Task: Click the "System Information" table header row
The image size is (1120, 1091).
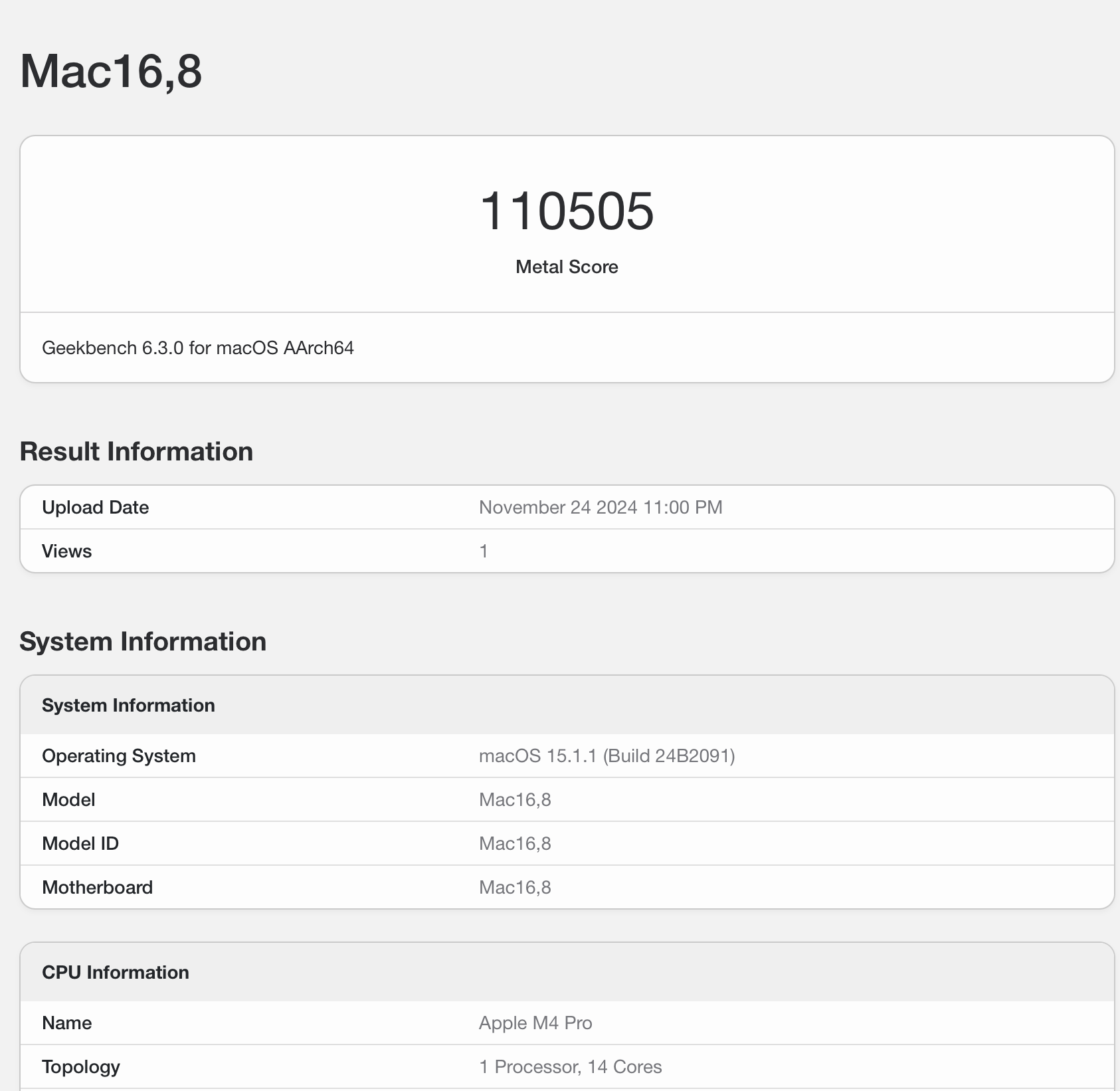Action: click(567, 706)
